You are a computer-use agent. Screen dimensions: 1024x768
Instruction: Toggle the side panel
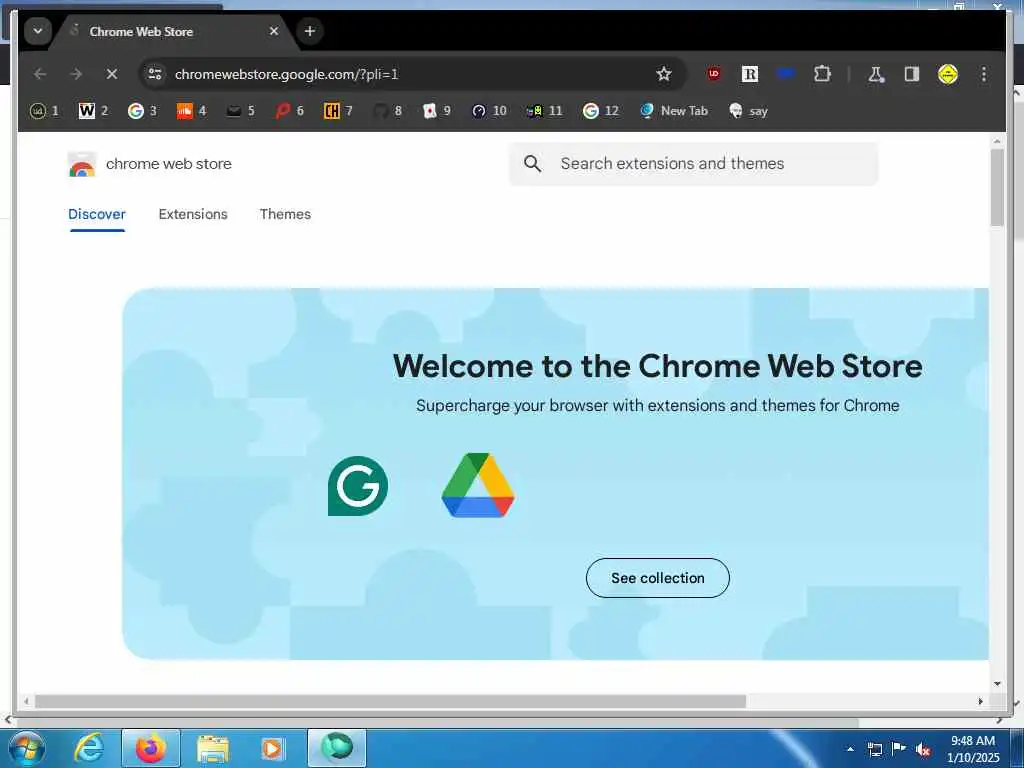pyautogui.click(x=912, y=74)
